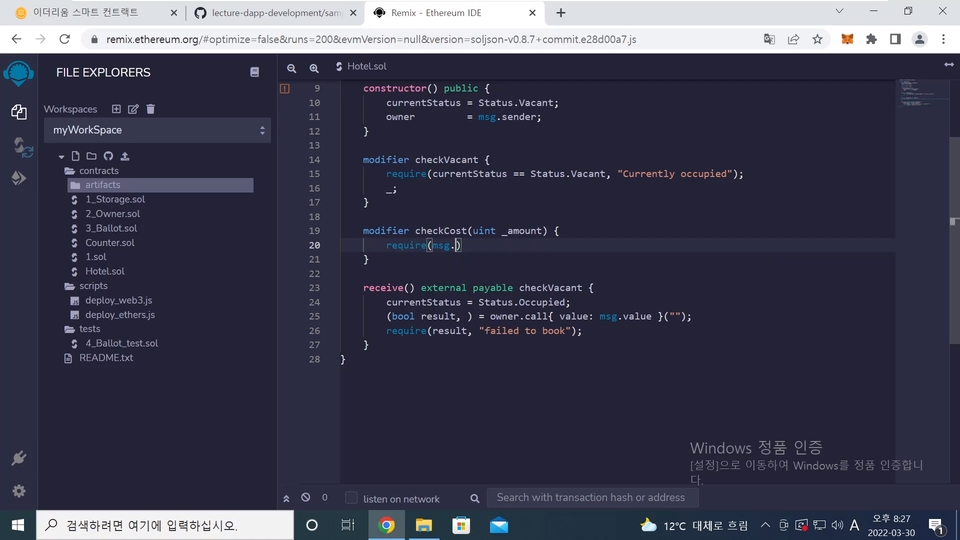Image resolution: width=960 pixels, height=540 pixels.
Task: Click the code minimap preview
Action: [x=922, y=93]
